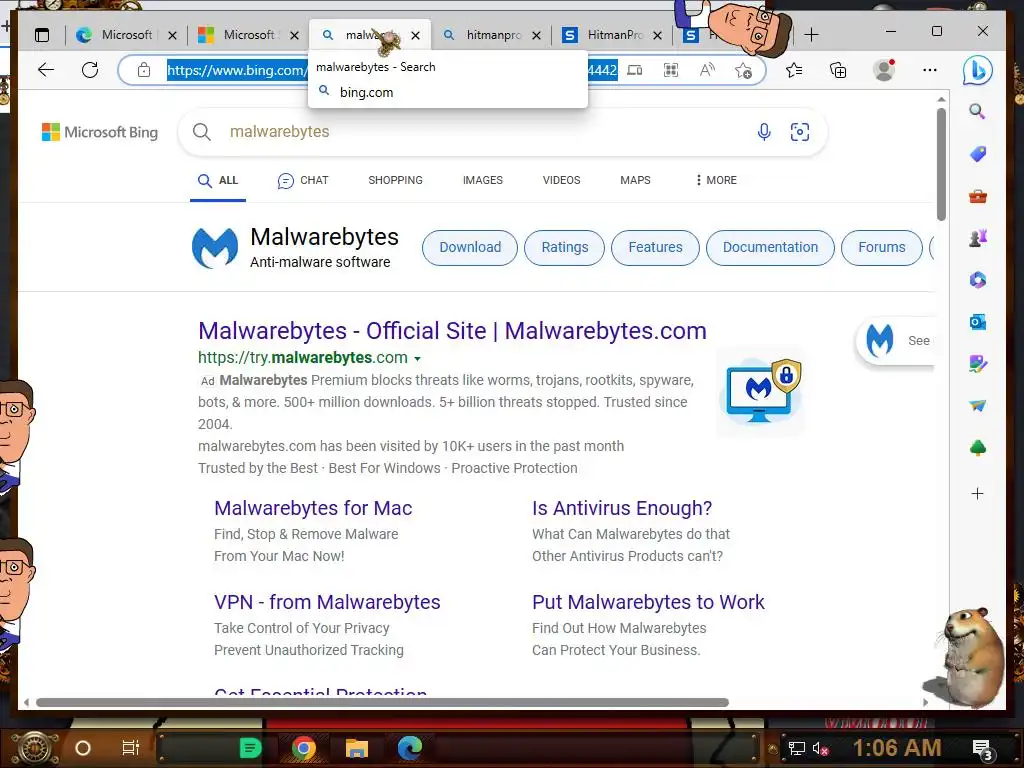1024x768 pixels.
Task: Click the vertical page scrollbar
Action: pos(941,165)
